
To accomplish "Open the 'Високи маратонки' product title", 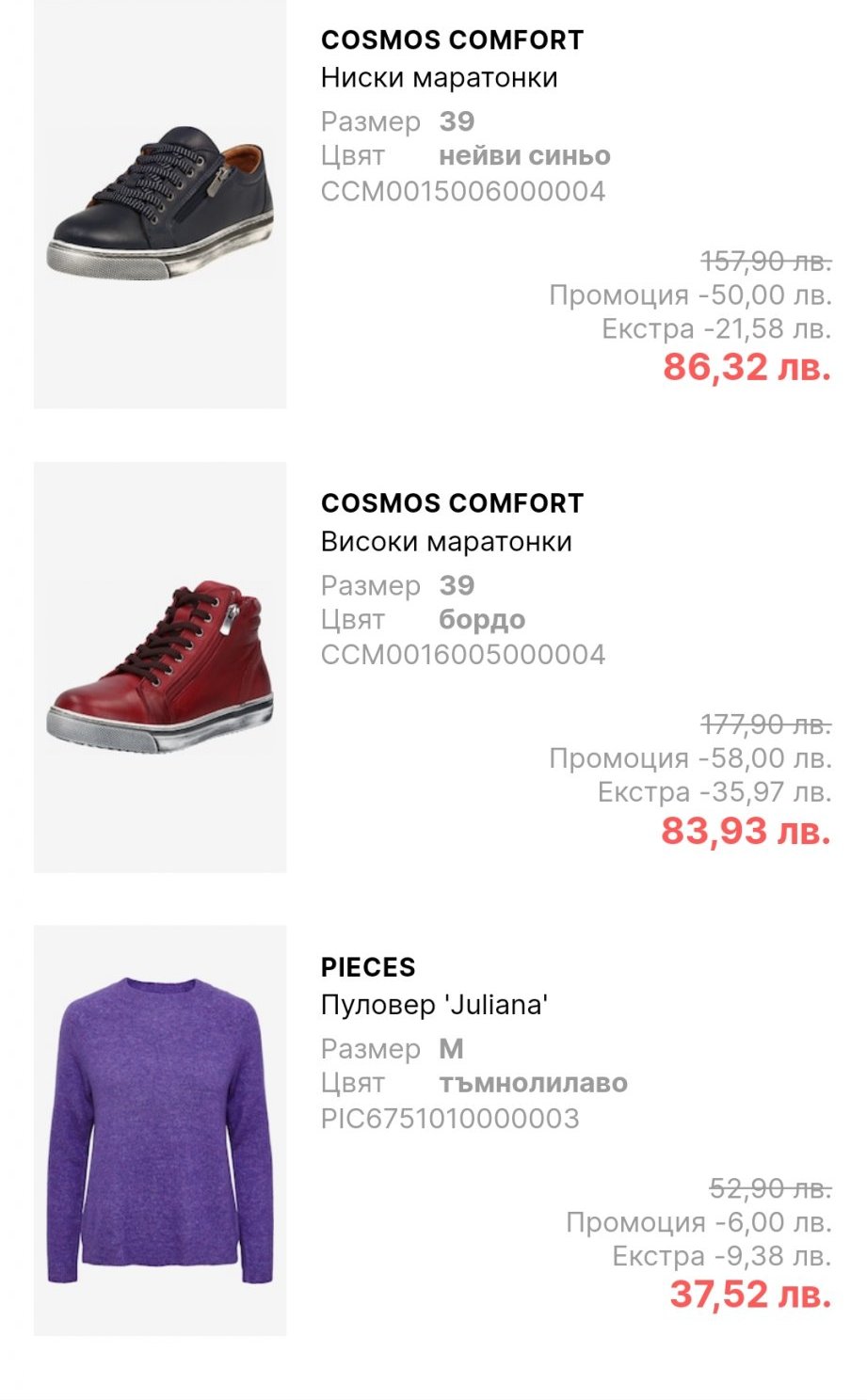I will point(446,541).
